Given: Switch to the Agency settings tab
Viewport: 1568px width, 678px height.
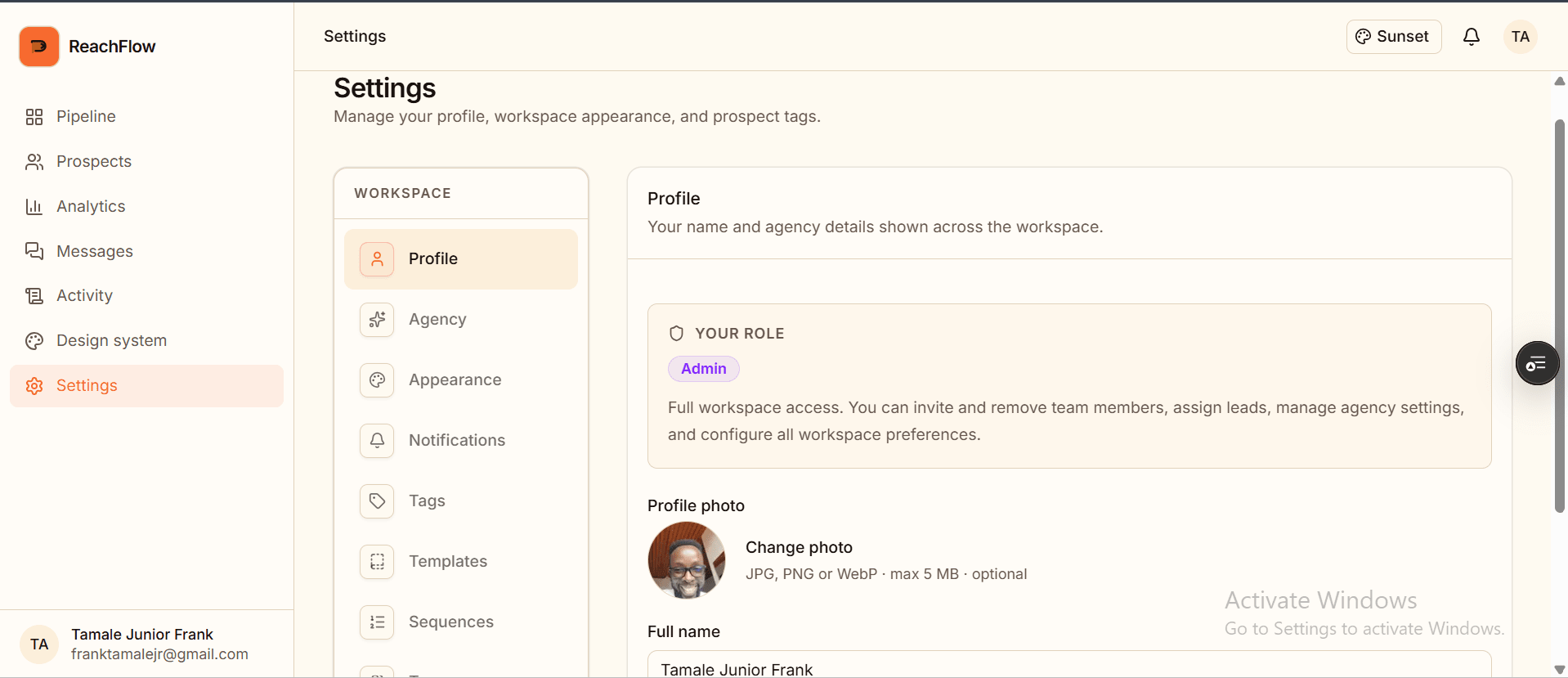Looking at the screenshot, I should coord(461,320).
